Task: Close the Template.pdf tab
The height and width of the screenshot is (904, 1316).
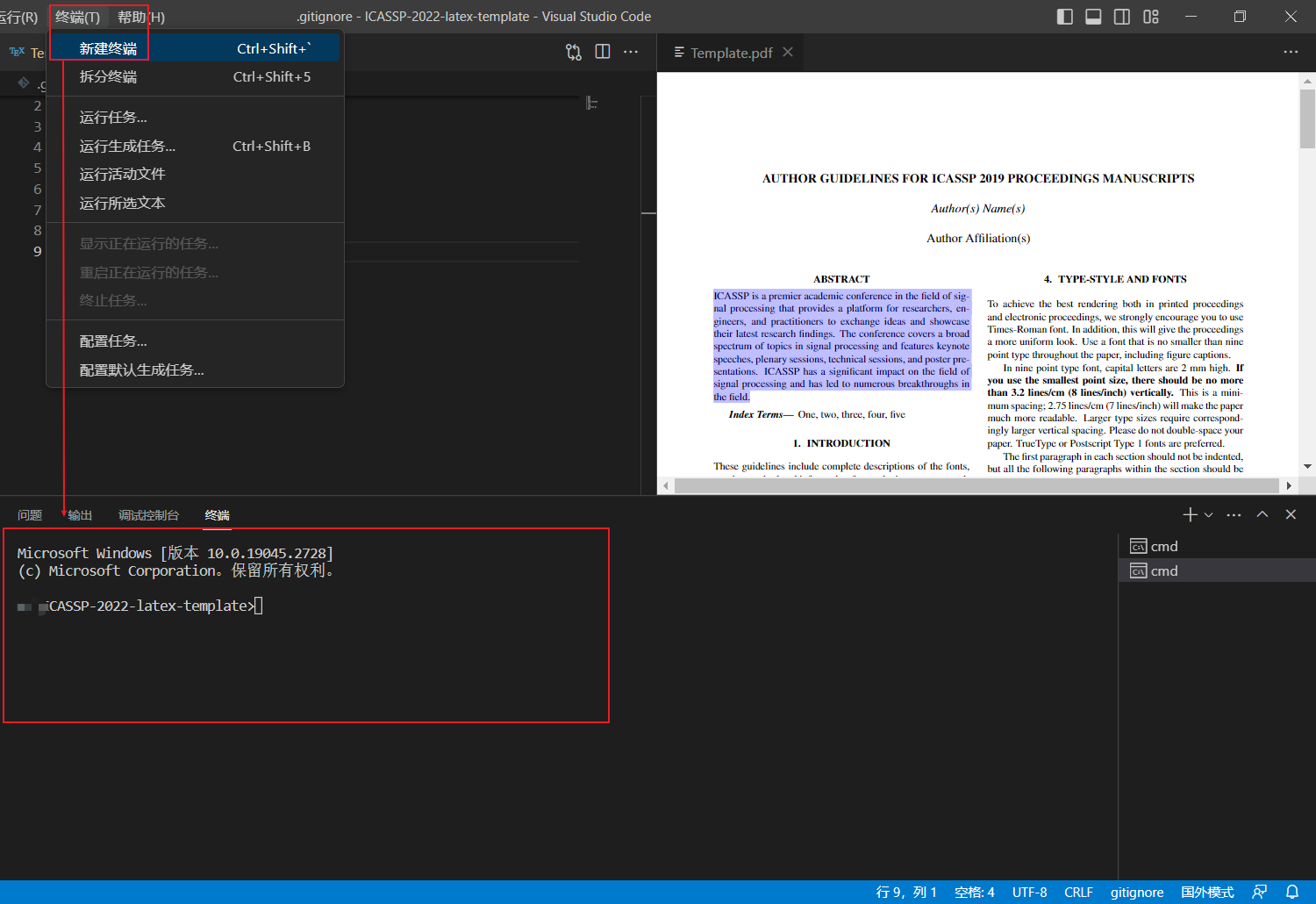Action: pos(788,52)
